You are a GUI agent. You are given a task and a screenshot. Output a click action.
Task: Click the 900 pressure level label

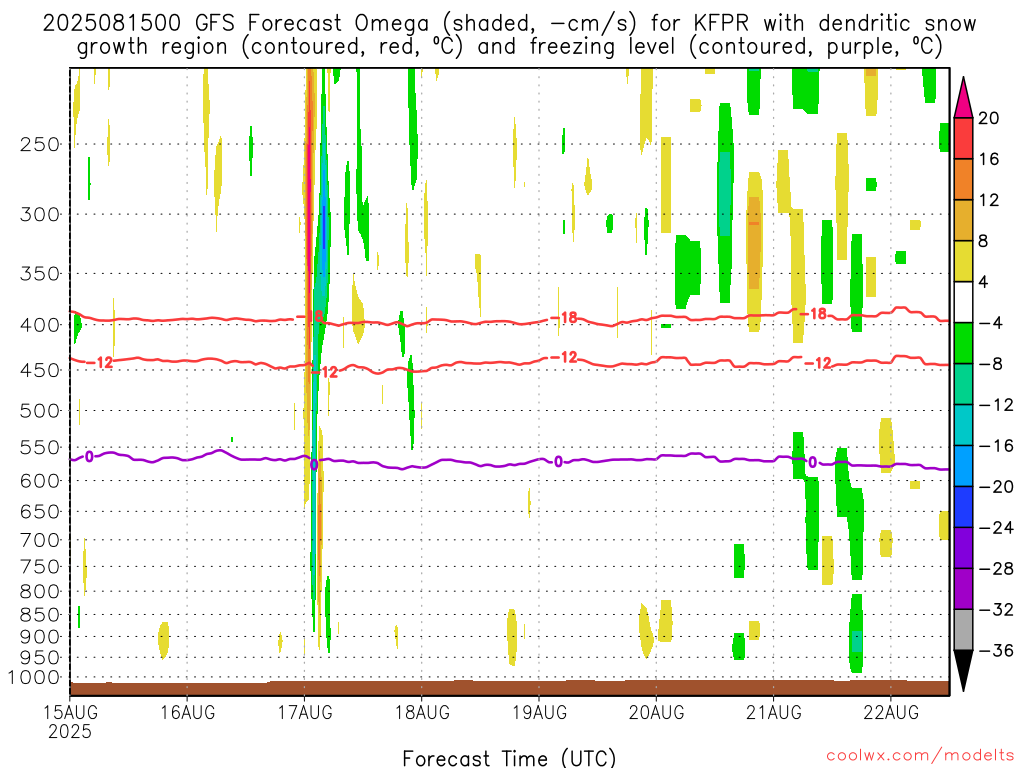point(40,637)
